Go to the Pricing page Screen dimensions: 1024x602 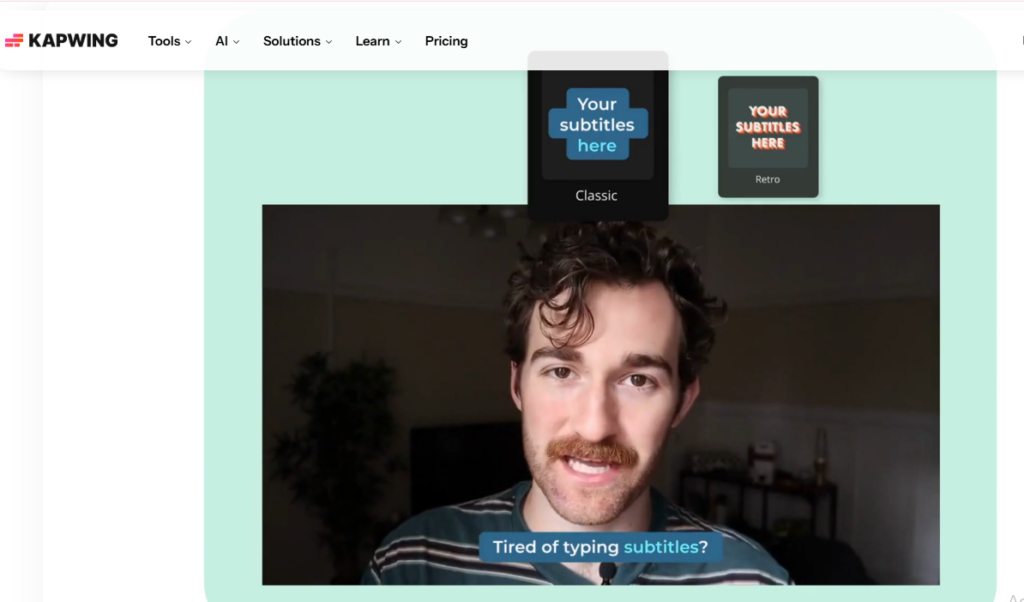[446, 41]
